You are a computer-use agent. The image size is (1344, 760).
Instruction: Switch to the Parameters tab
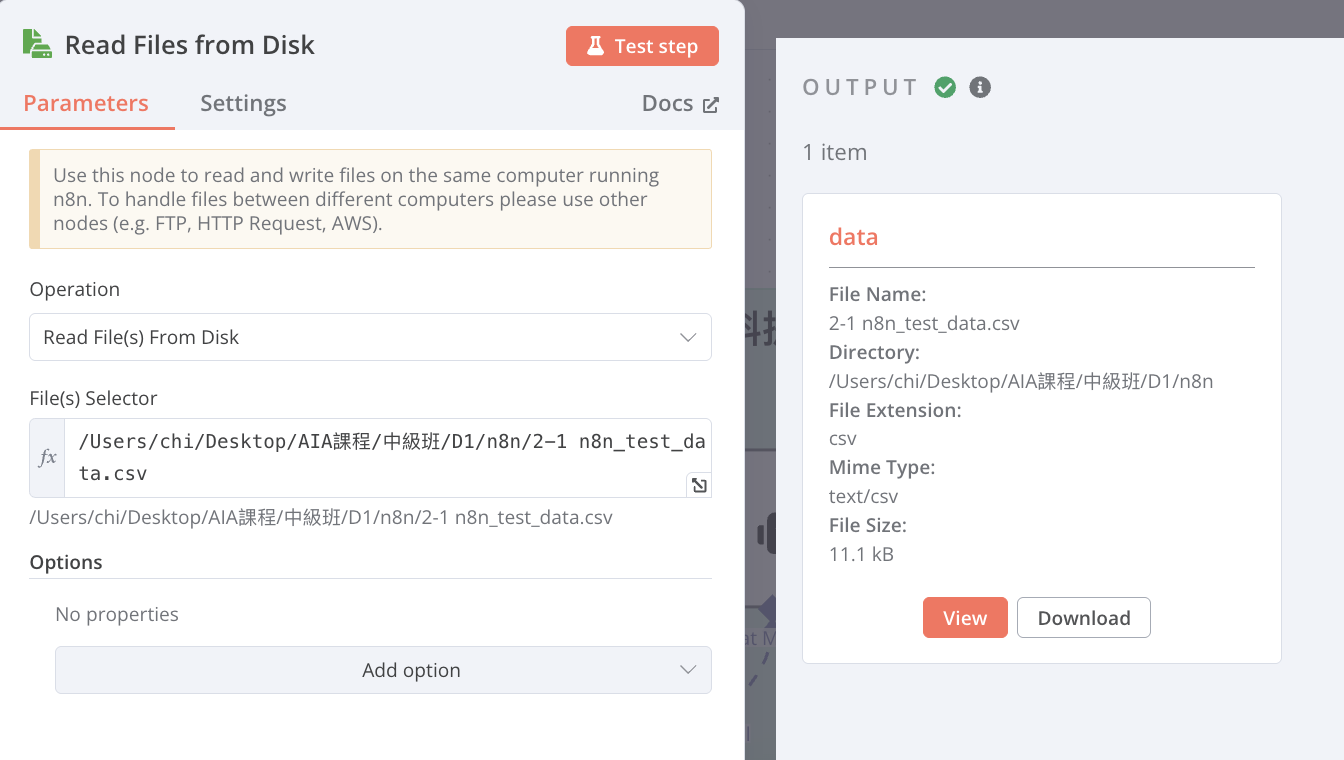click(86, 103)
